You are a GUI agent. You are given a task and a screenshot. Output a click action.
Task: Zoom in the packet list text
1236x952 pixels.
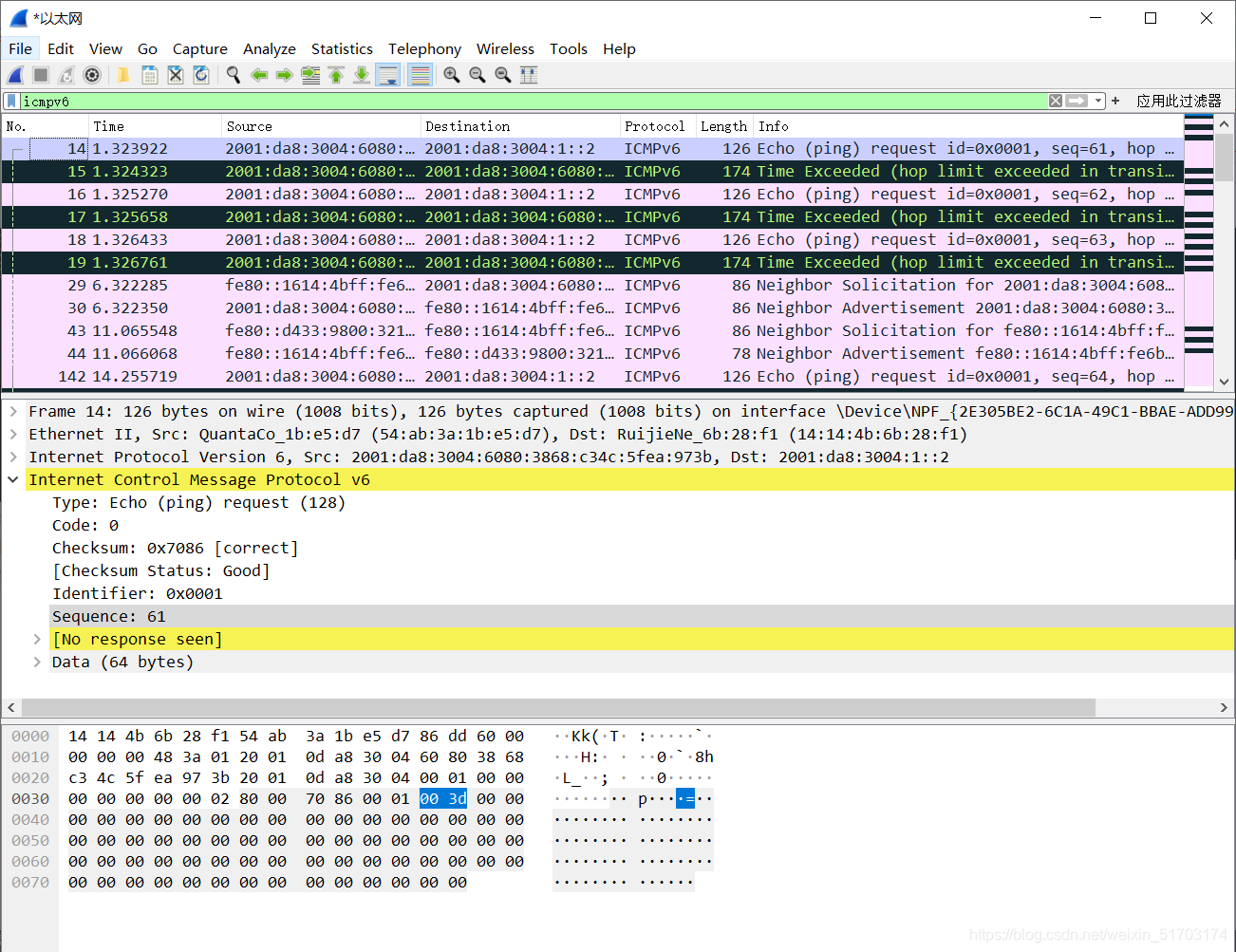452,75
